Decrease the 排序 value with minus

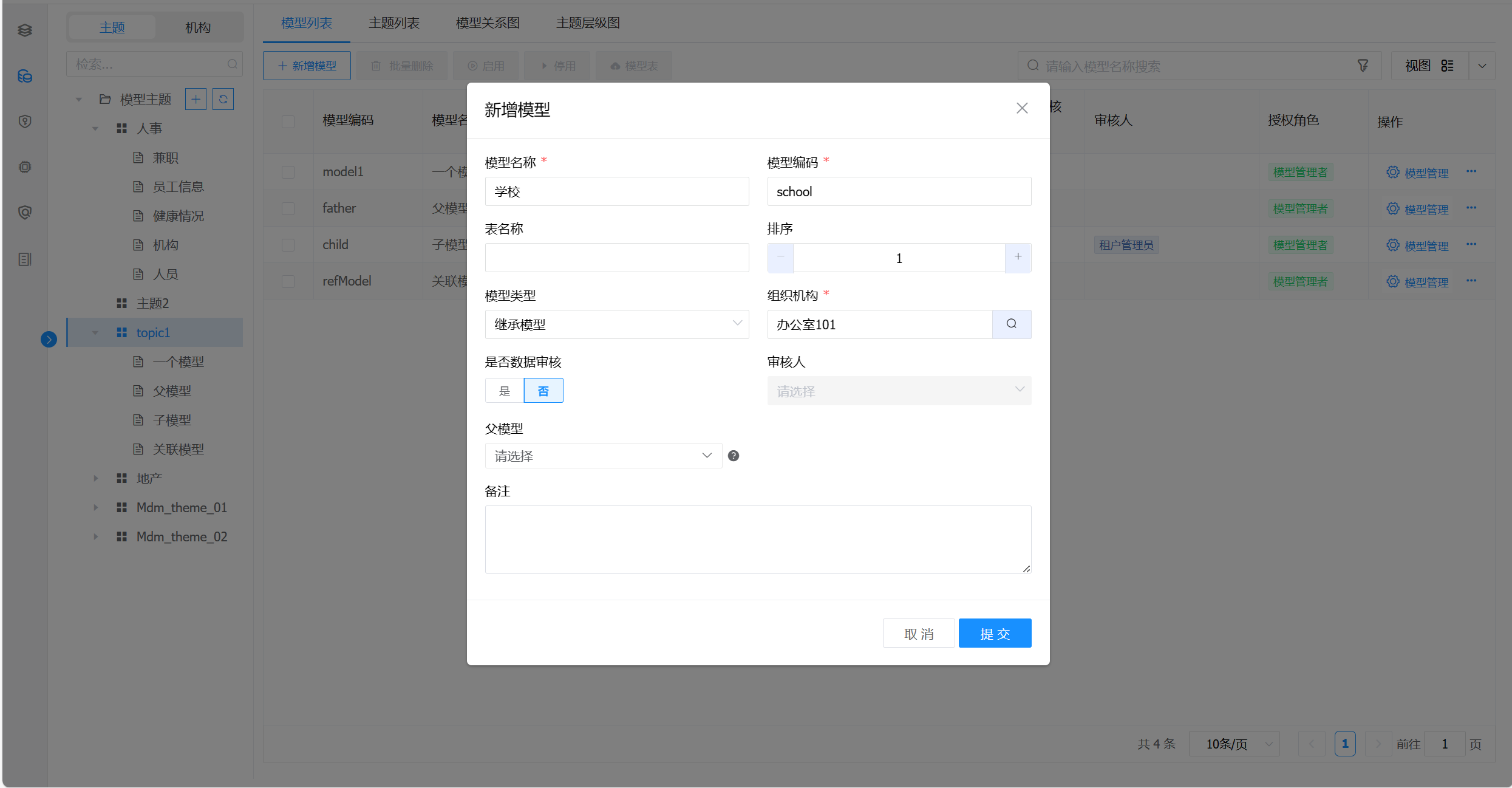(780, 258)
